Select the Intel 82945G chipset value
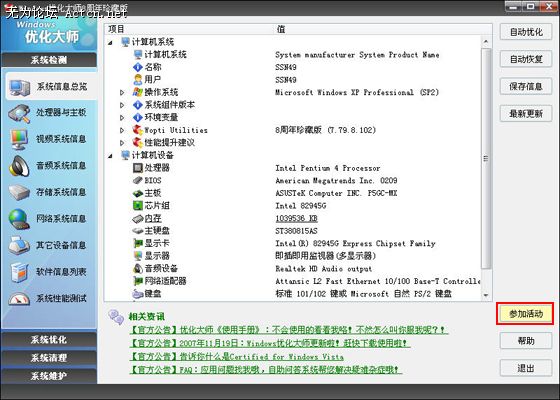The width and height of the screenshot is (560, 400). (300, 206)
